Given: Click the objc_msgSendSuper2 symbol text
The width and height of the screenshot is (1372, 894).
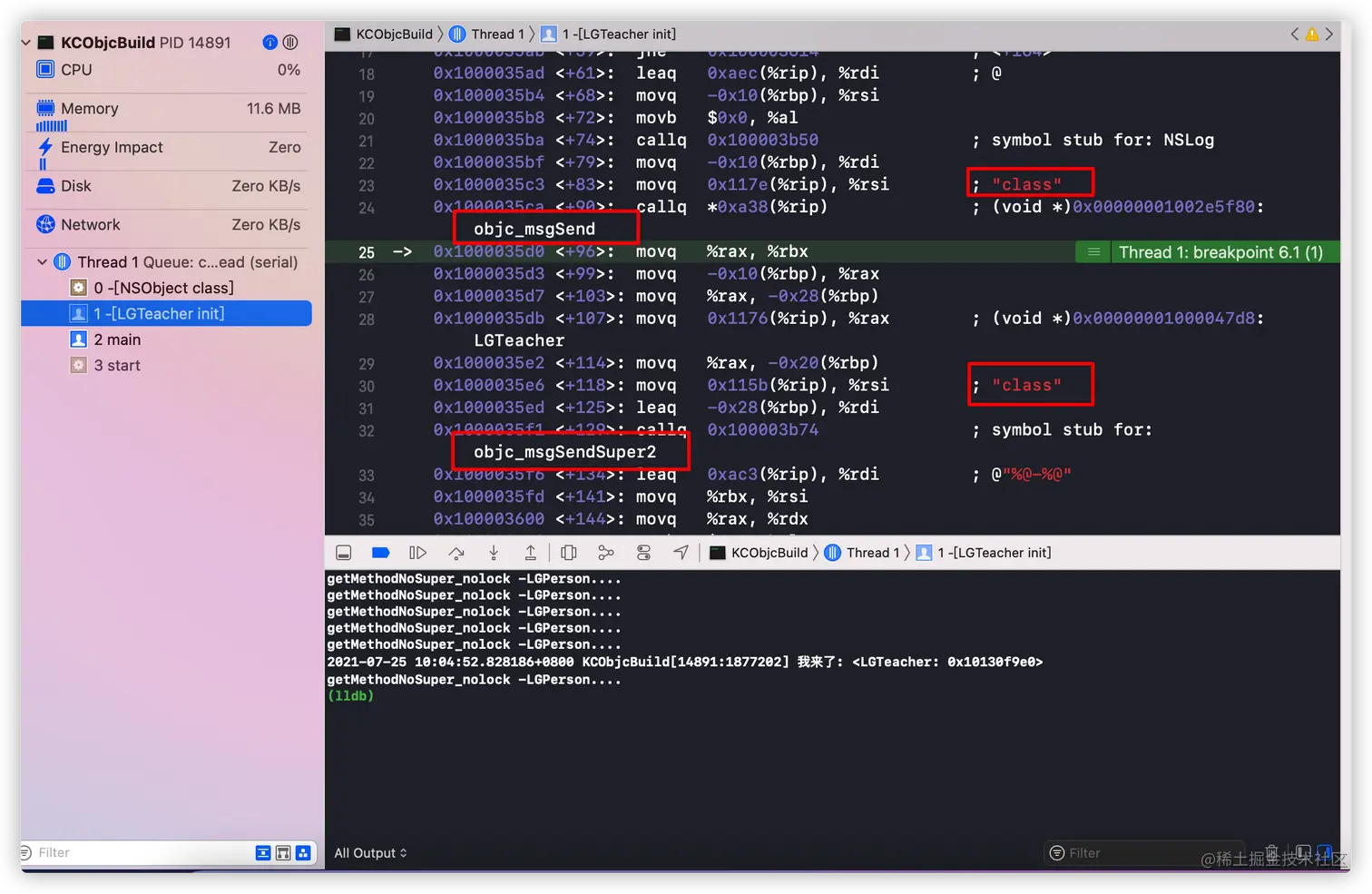Looking at the screenshot, I should 564,452.
